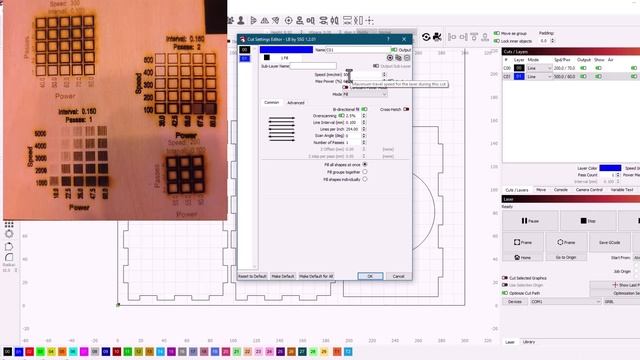Open the Mode dropdown in Cut Settings
This screenshot has height=360, width=640.
365,94
